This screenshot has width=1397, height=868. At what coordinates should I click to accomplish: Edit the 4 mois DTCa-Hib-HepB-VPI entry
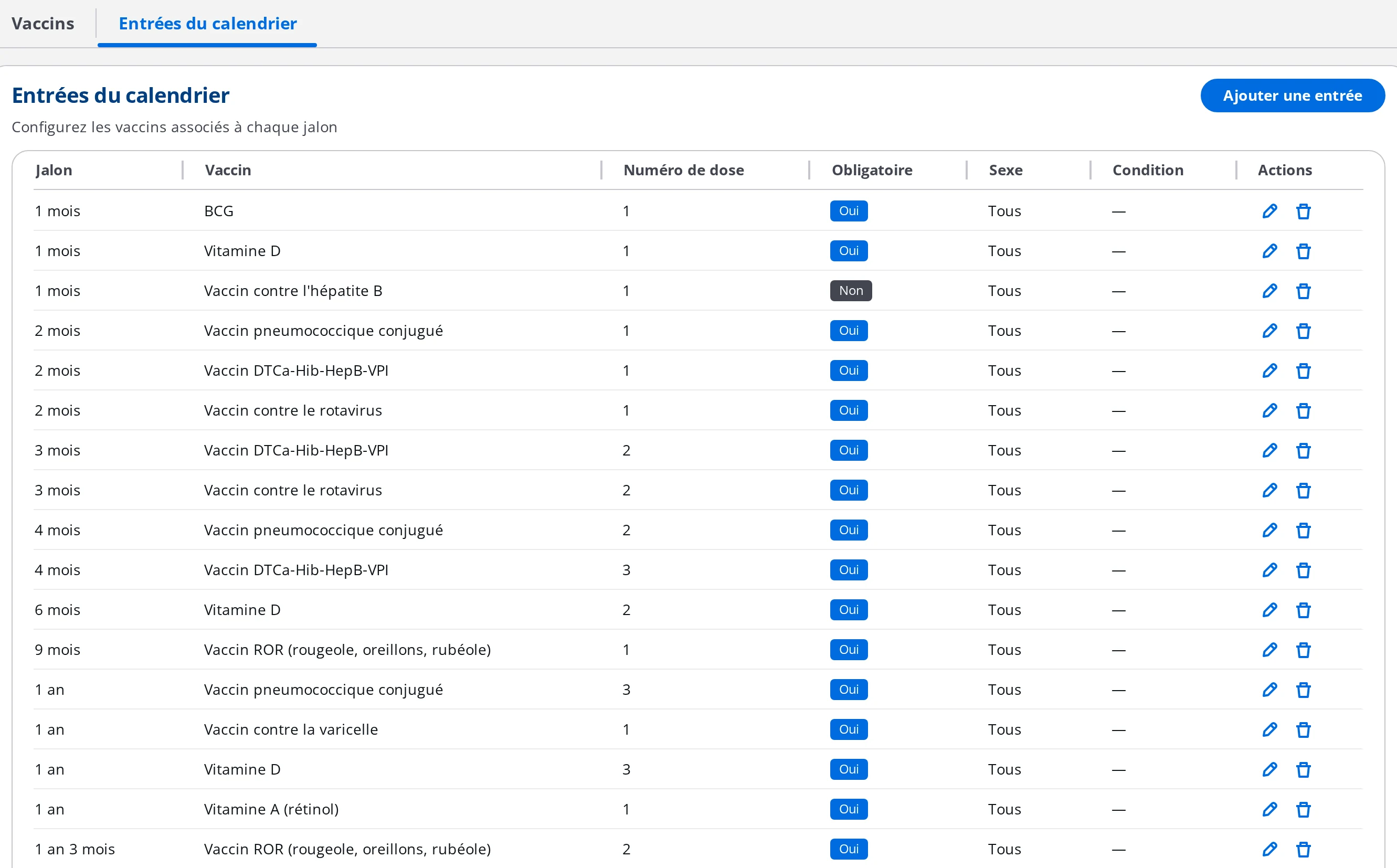click(1269, 570)
